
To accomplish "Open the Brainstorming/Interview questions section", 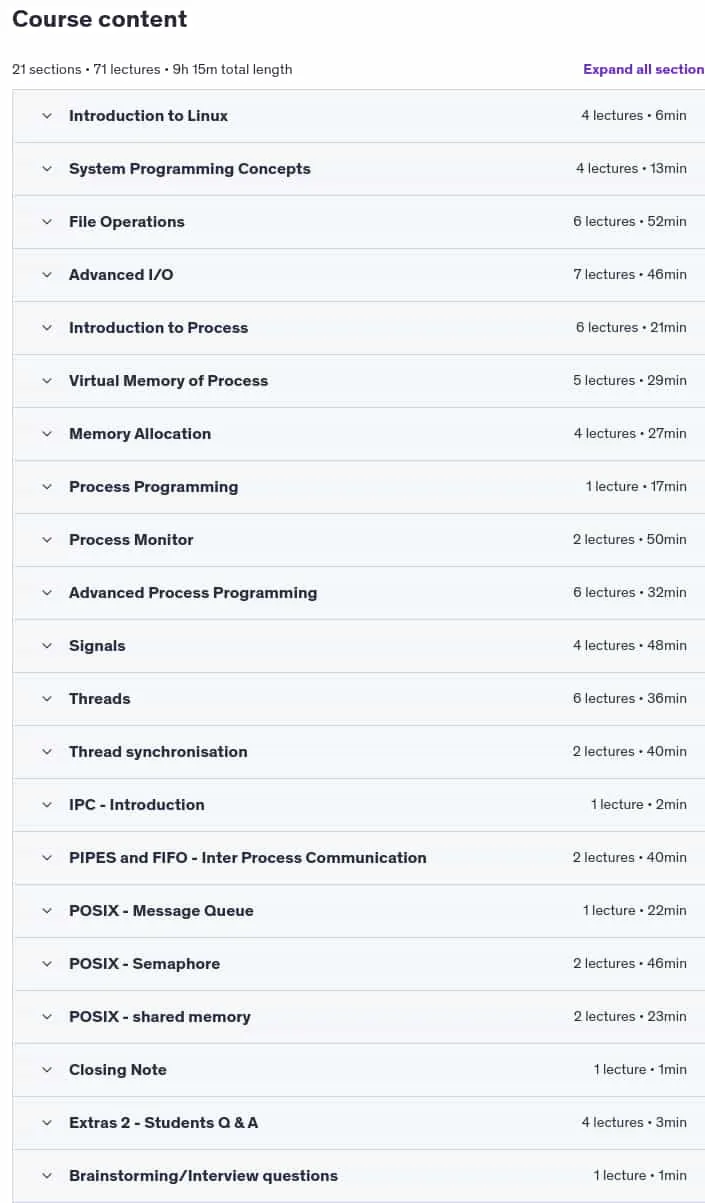I will 203,1176.
